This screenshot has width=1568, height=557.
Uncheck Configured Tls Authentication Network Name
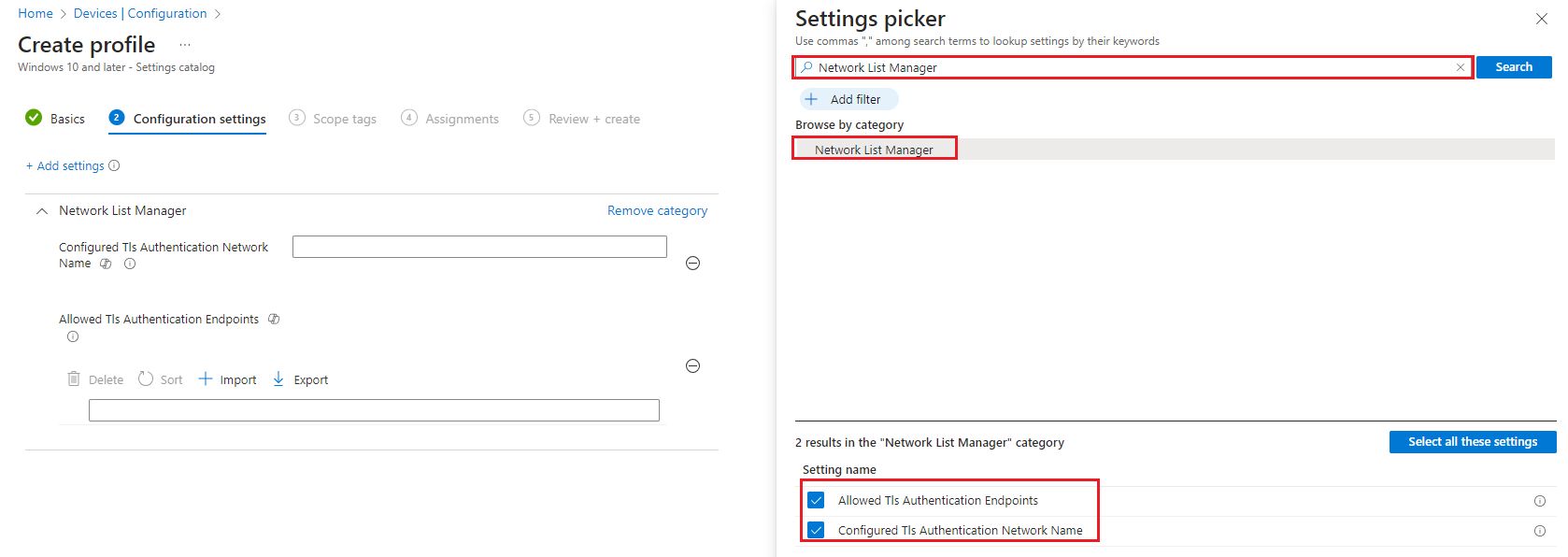point(816,530)
